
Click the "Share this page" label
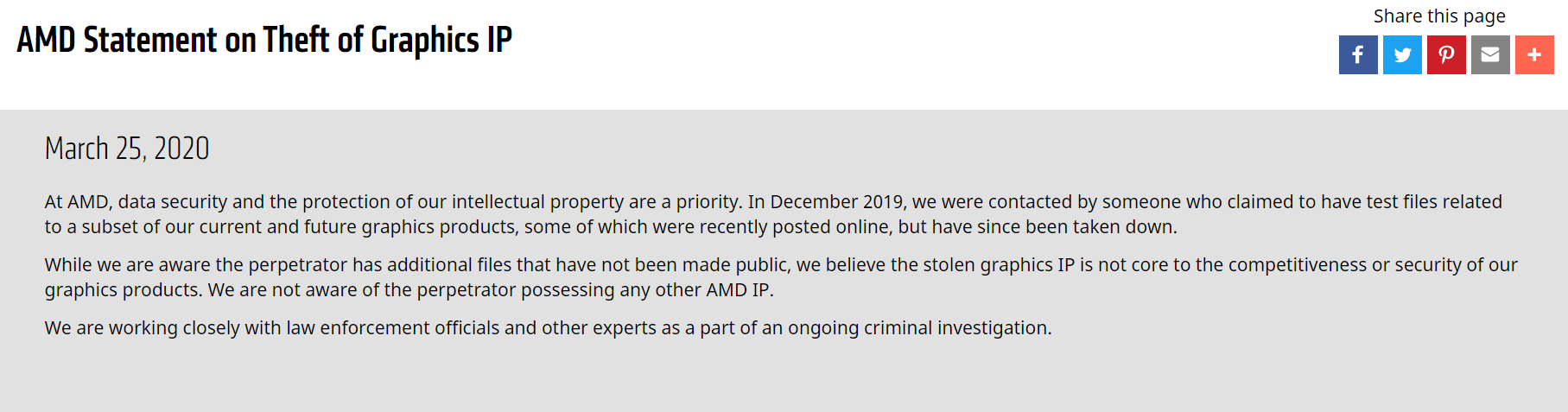tap(1439, 16)
